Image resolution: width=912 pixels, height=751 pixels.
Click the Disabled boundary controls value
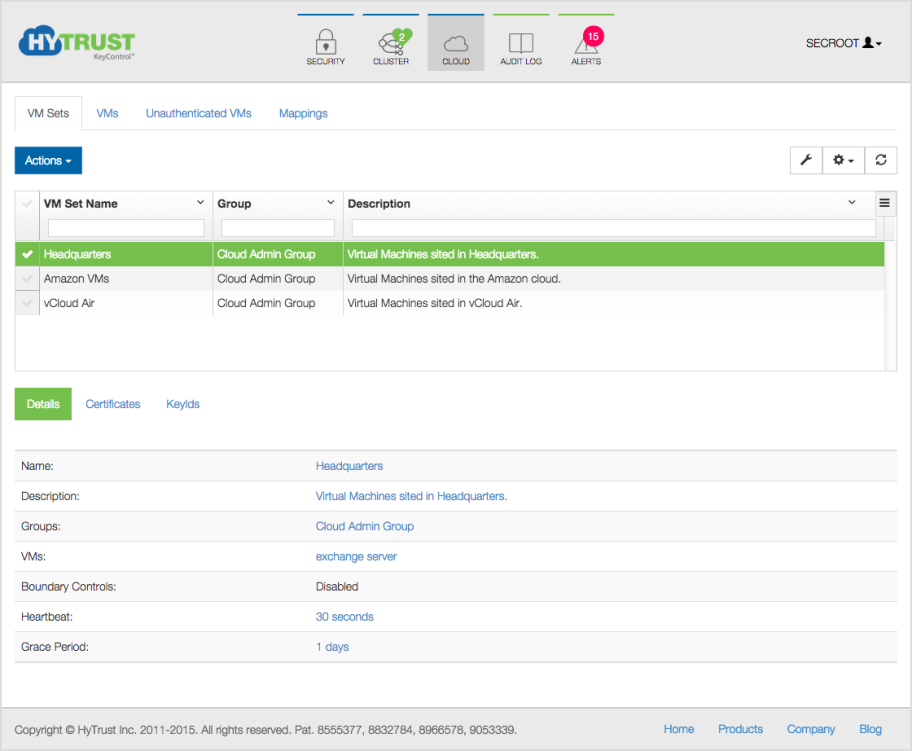[337, 586]
